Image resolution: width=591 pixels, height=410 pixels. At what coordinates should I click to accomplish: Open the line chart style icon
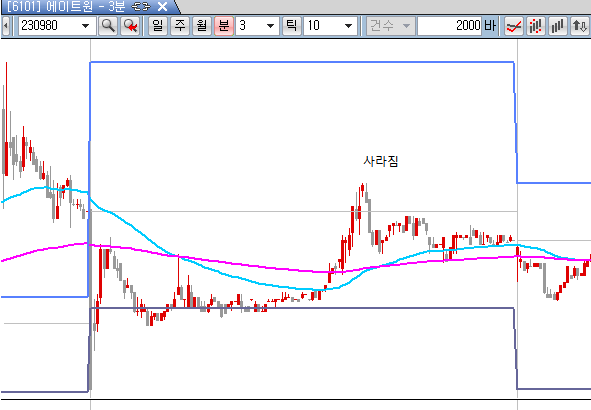pos(514,26)
